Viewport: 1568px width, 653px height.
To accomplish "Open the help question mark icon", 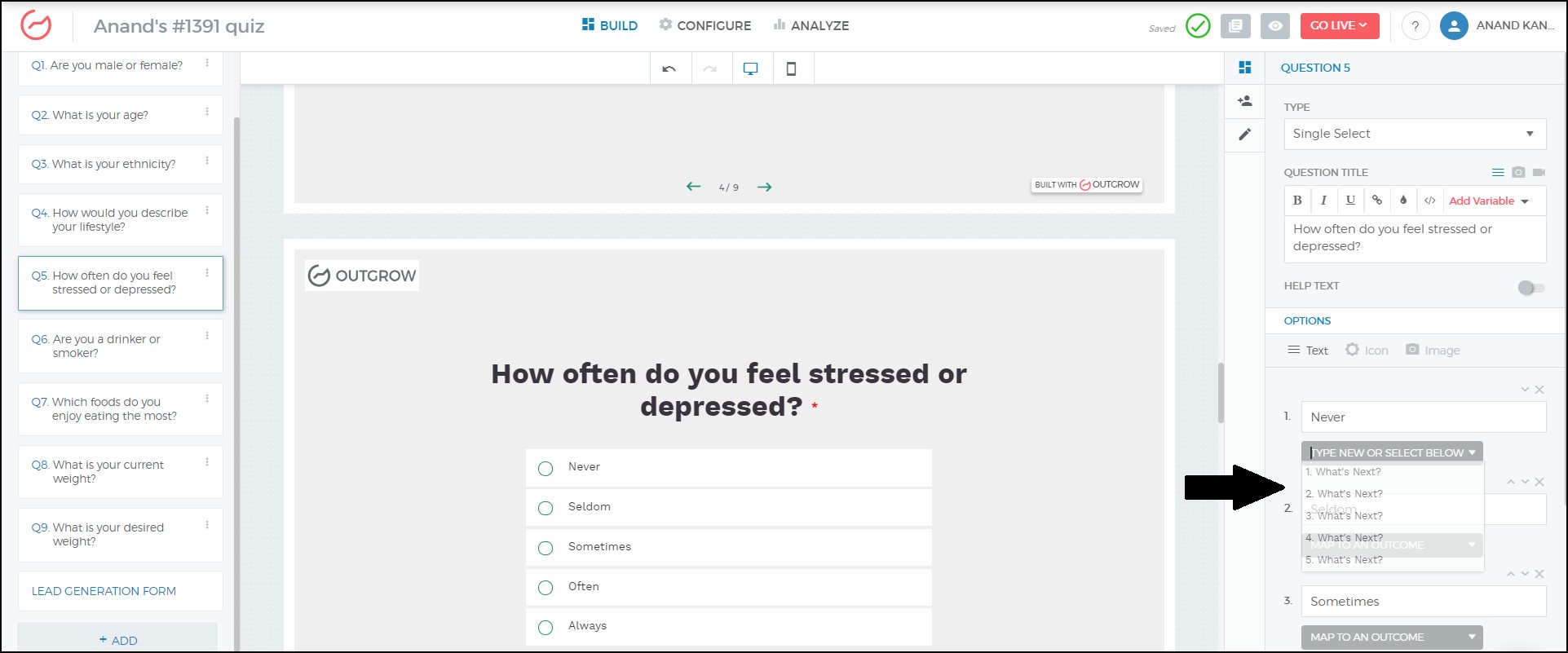I will point(1416,26).
